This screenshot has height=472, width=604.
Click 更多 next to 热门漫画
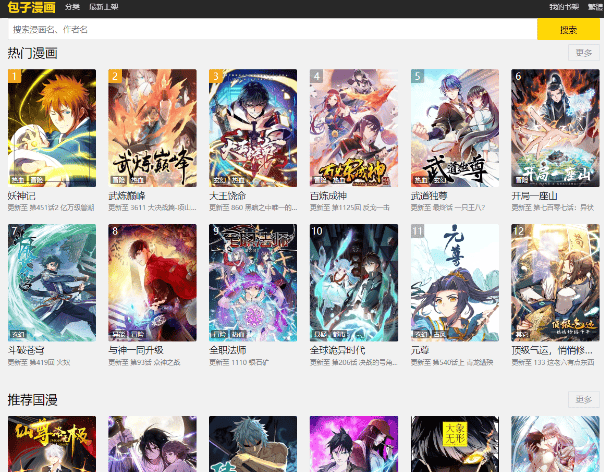[x=583, y=53]
